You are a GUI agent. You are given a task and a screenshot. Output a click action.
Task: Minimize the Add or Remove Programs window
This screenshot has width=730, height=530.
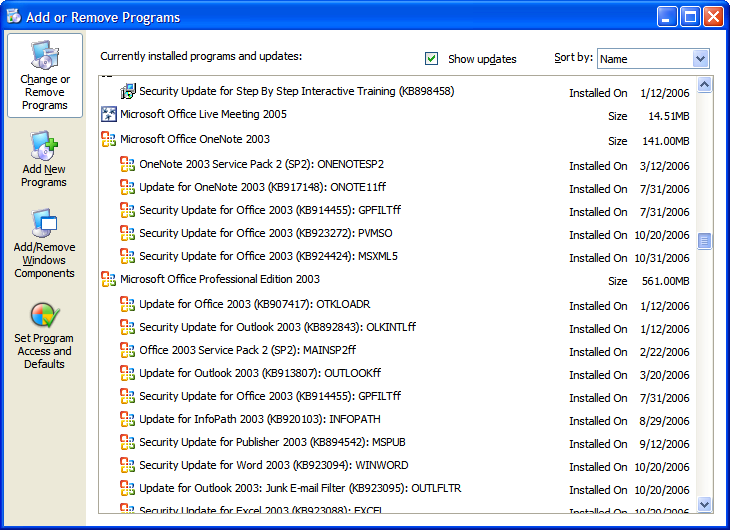[x=667, y=17]
